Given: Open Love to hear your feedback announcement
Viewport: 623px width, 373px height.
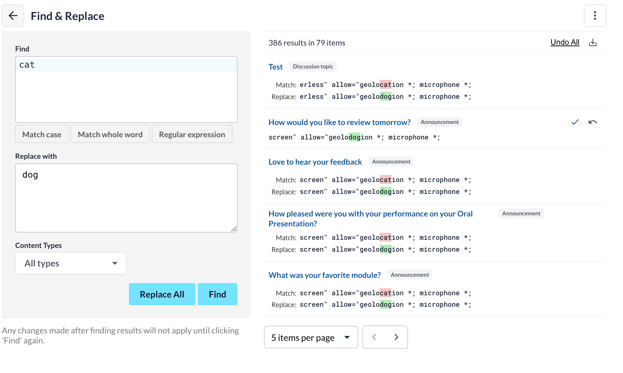Looking at the screenshot, I should pyautogui.click(x=315, y=162).
